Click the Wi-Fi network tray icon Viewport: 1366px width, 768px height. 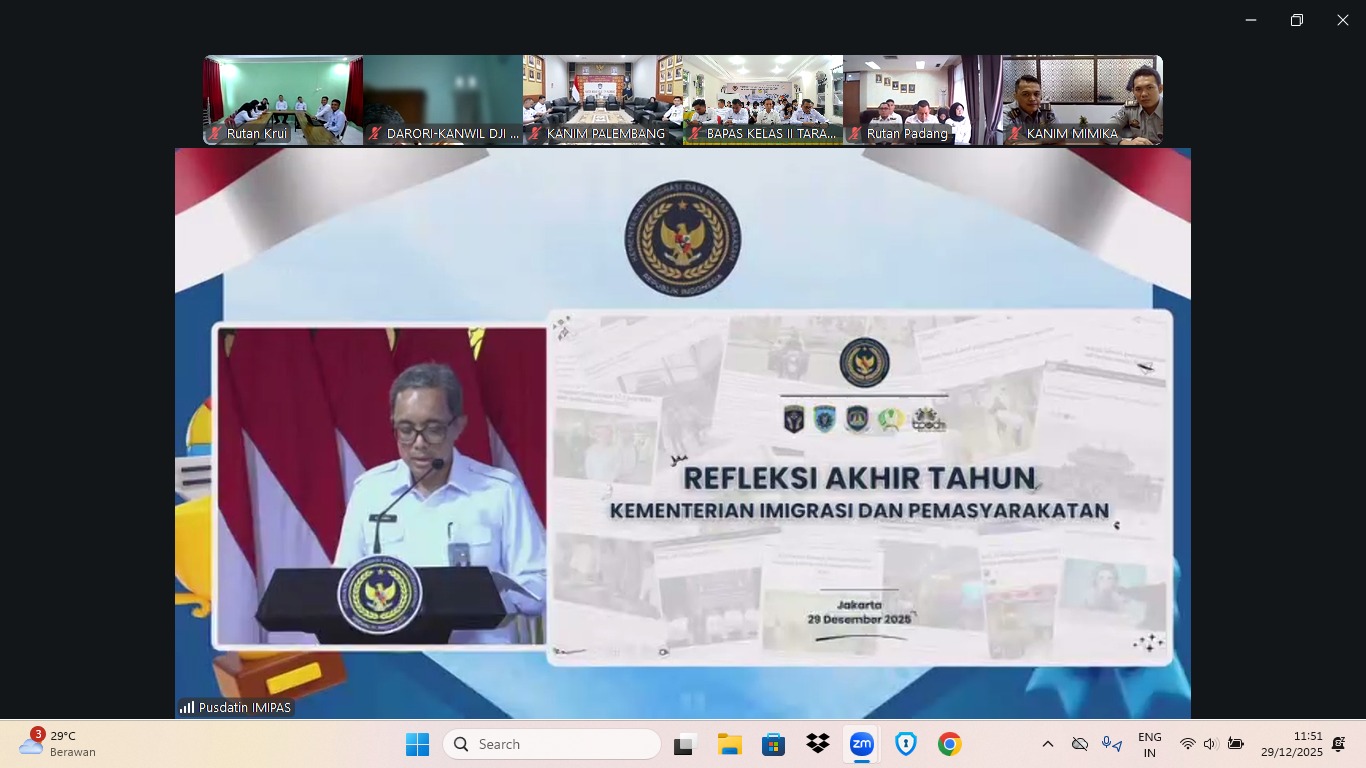tap(1187, 744)
